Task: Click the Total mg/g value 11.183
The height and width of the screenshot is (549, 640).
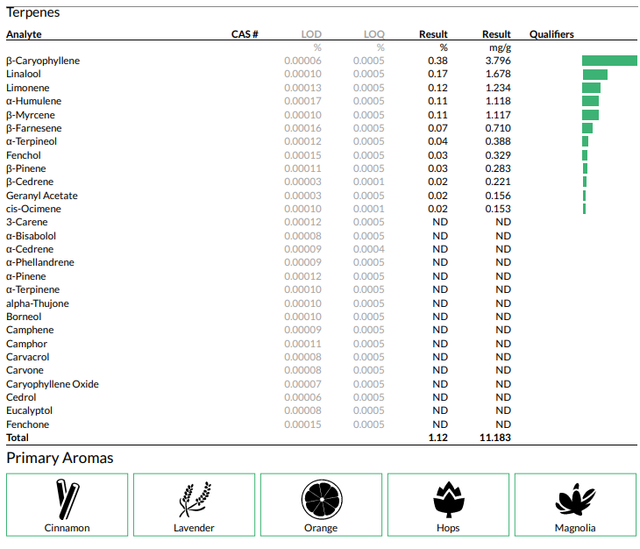Action: pos(495,438)
